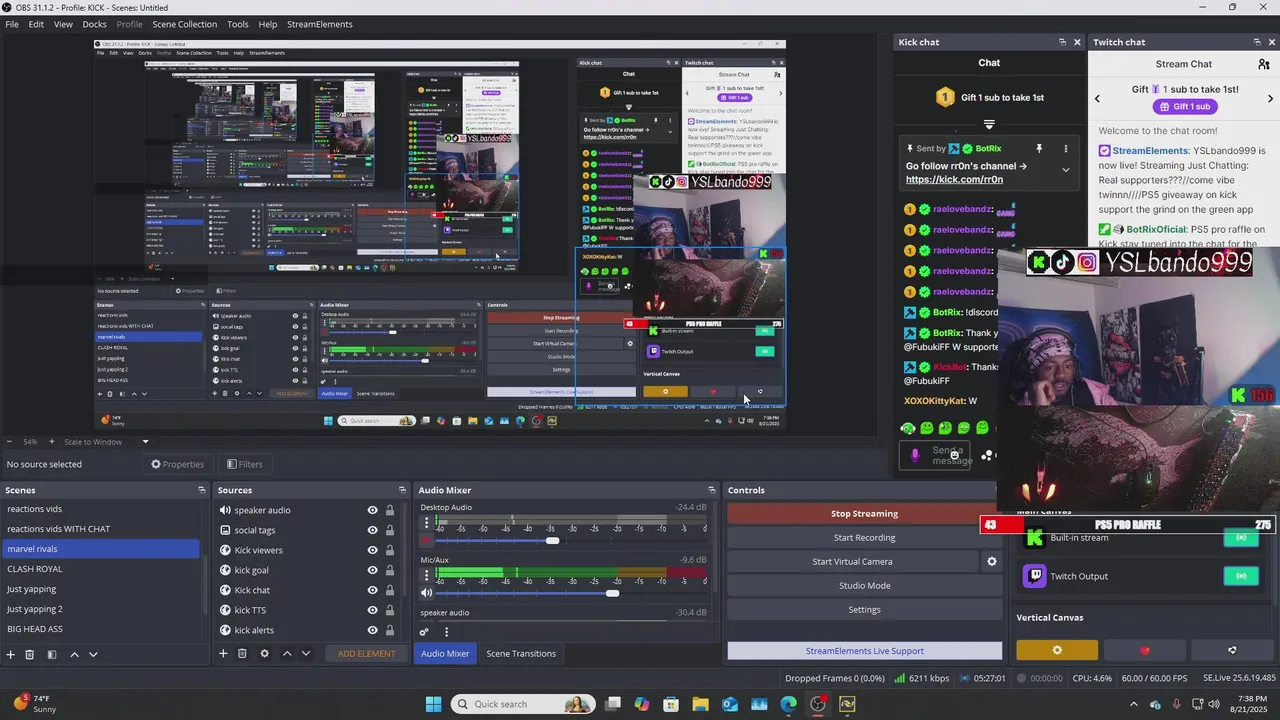This screenshot has width=1280, height=720.
Task: Expand Kick pinned message chevron
Action: [x=1065, y=170]
